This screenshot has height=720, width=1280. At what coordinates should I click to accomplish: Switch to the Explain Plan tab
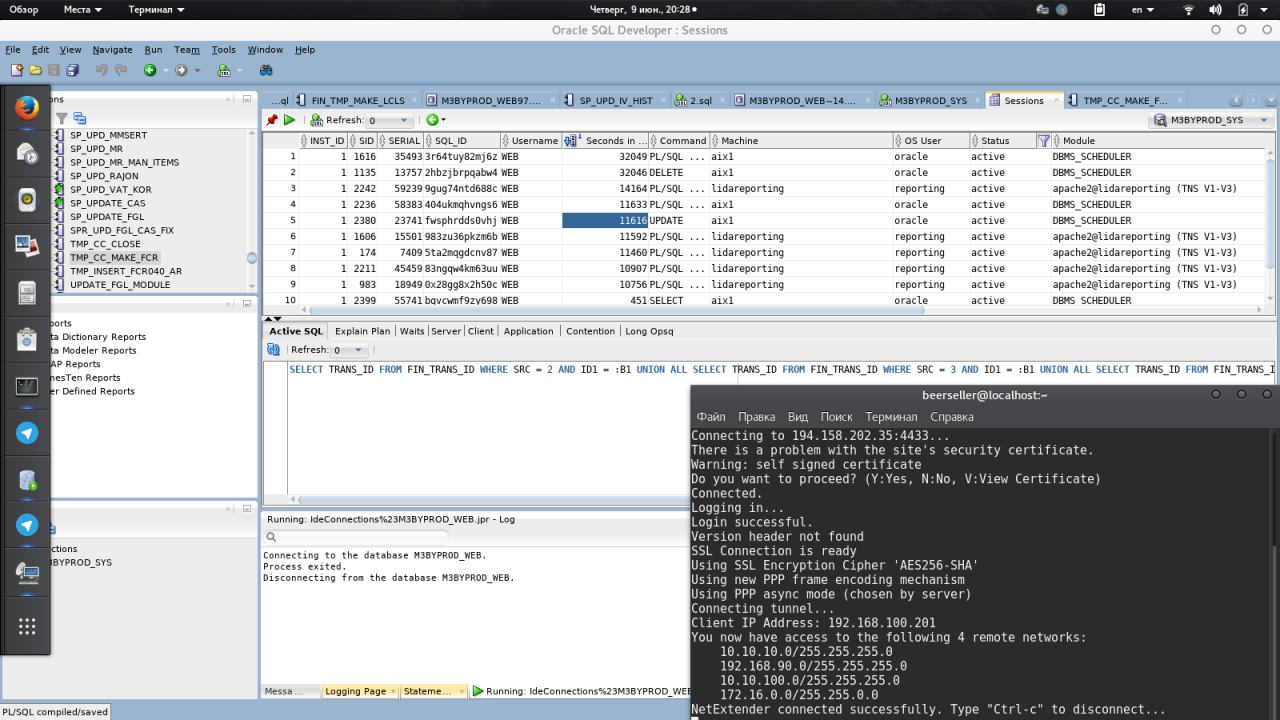point(362,331)
